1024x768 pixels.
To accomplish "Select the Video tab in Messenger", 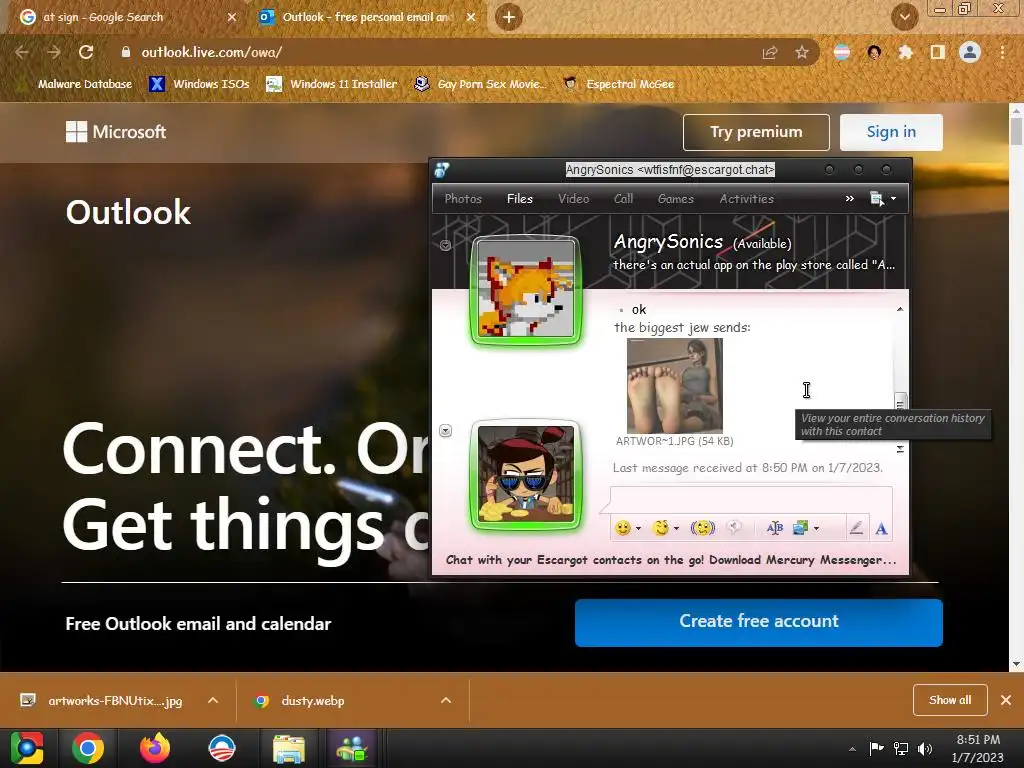I will [573, 199].
